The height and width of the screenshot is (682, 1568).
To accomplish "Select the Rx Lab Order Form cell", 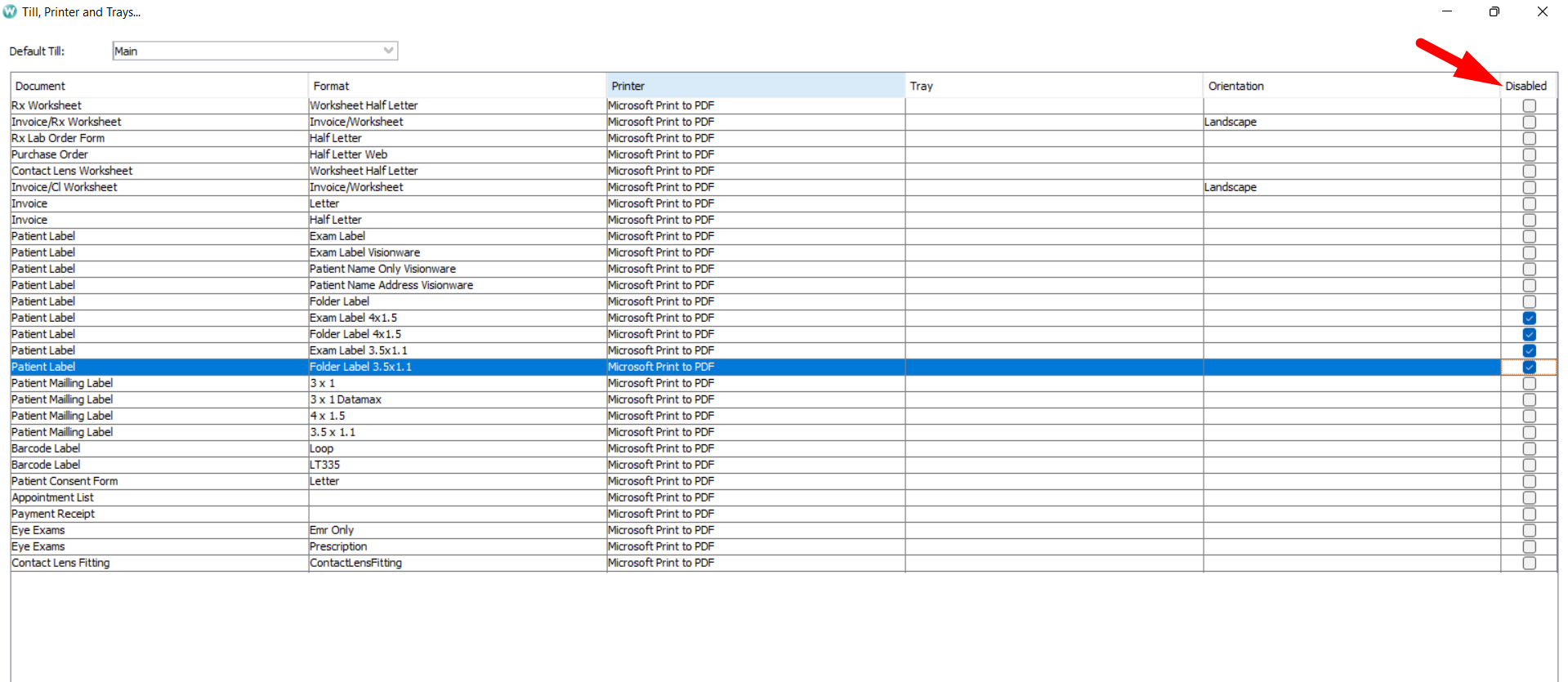I will (x=159, y=138).
